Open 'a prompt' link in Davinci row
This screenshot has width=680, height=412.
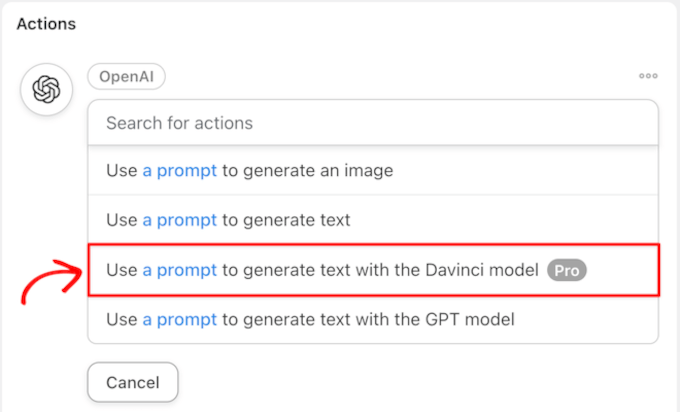[x=179, y=270]
